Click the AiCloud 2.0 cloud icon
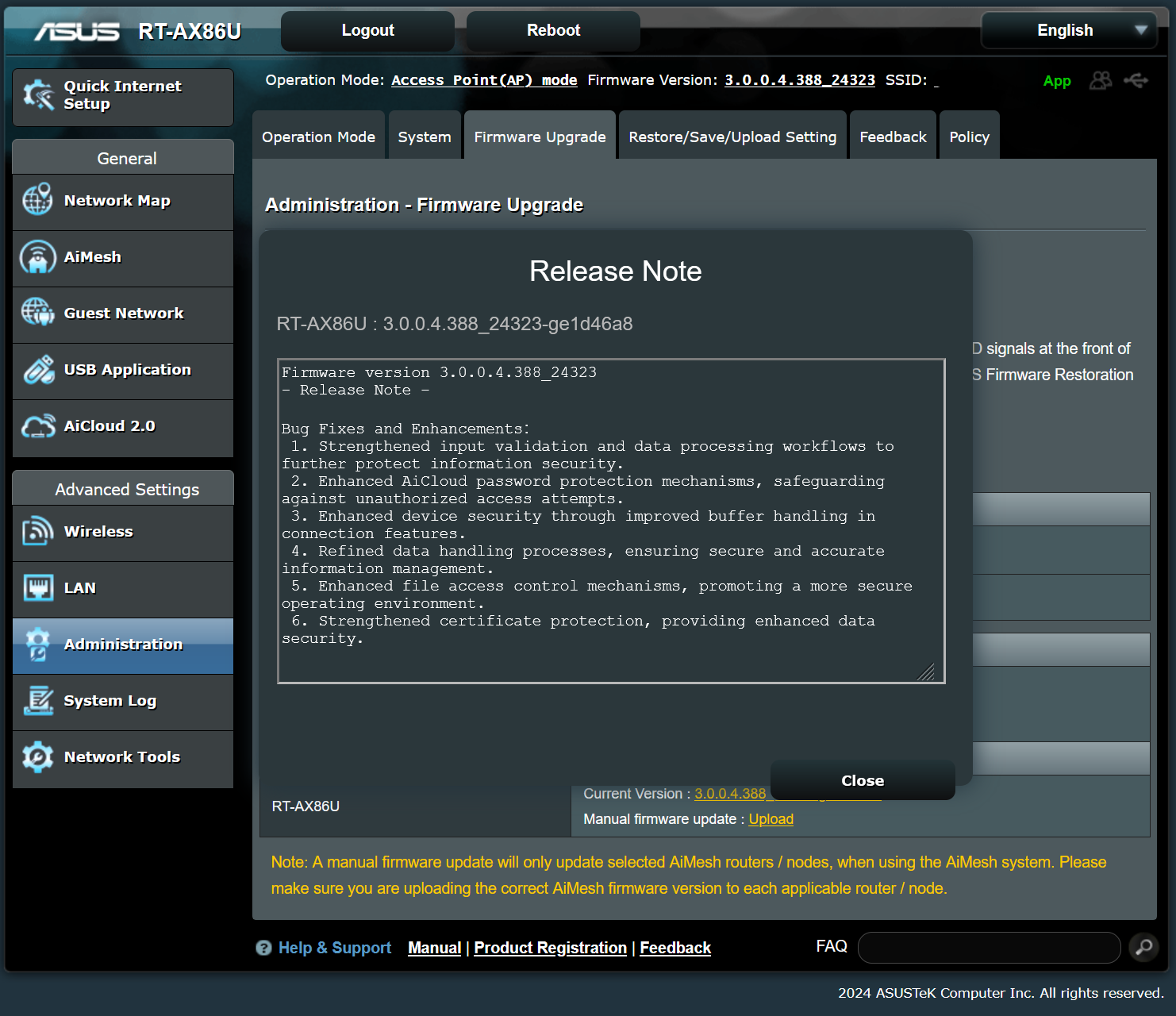Viewport: 1176px width, 1016px height. [x=38, y=426]
